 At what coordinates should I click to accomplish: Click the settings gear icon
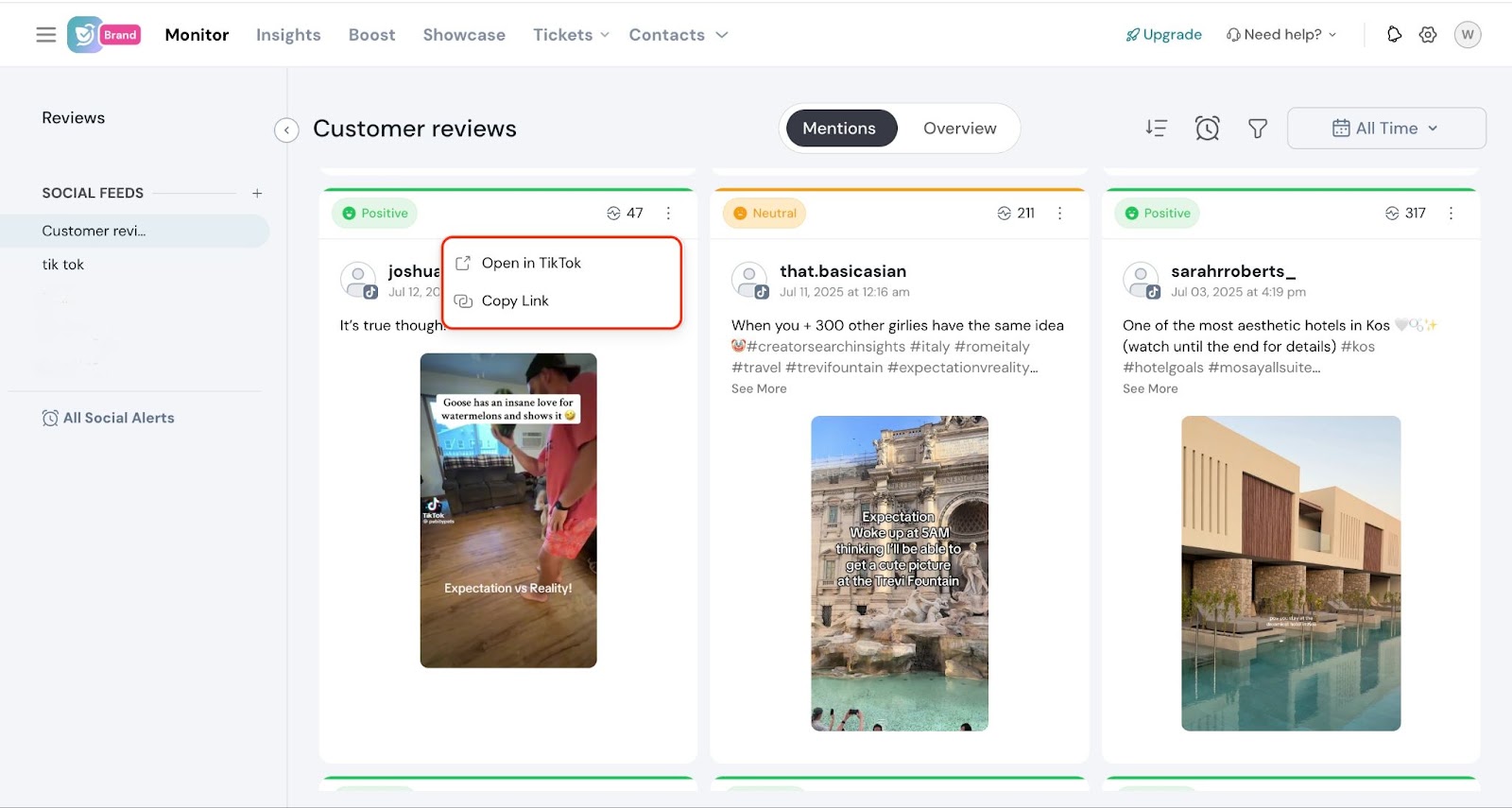1427,35
